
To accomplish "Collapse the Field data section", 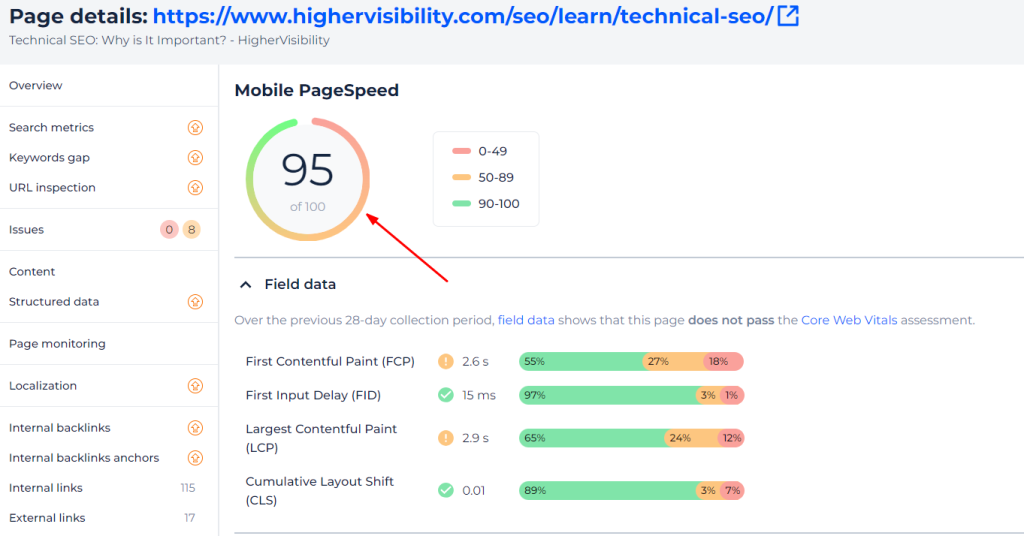I will click(246, 285).
